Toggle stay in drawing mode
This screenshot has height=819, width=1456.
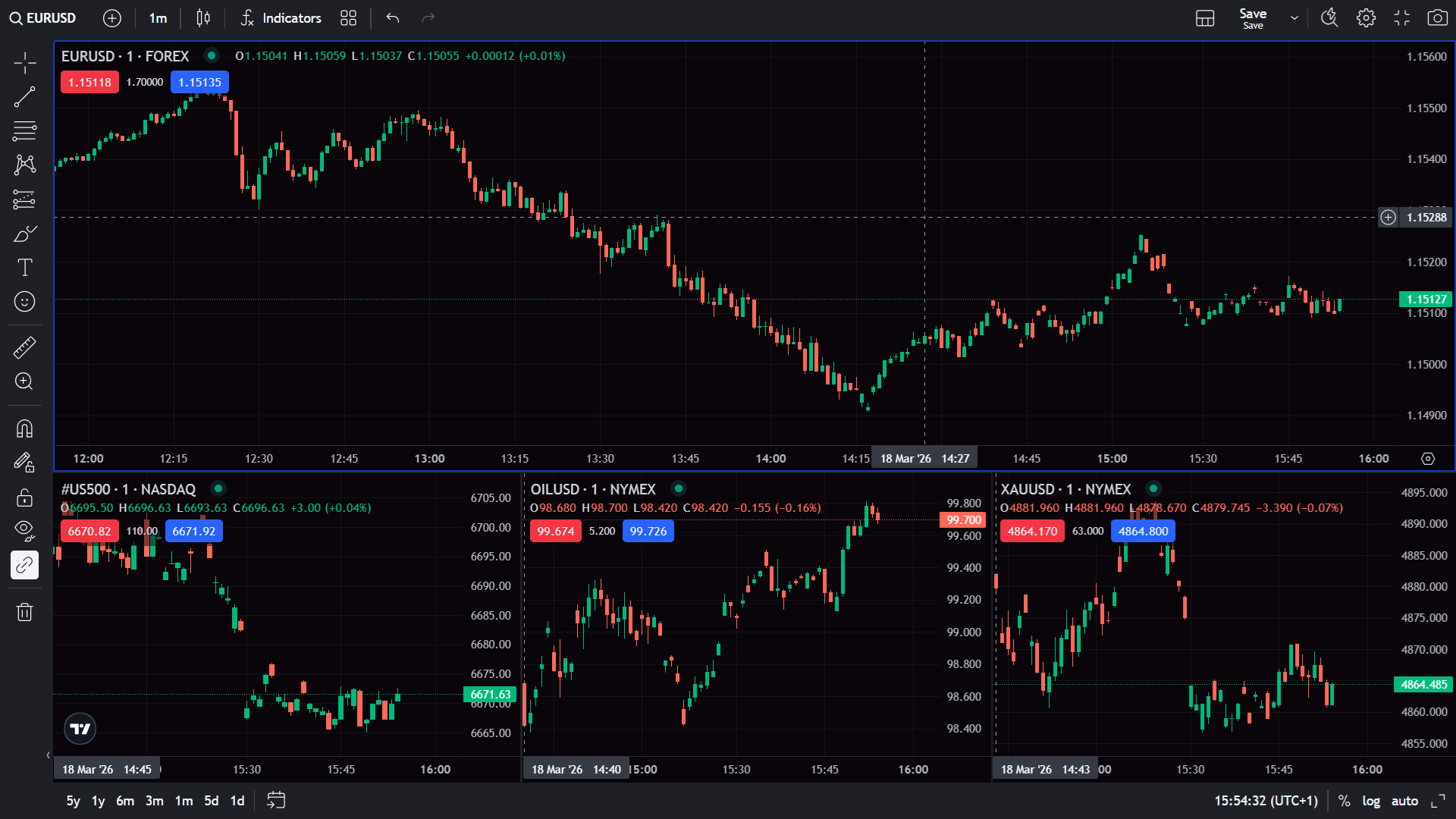(x=25, y=463)
